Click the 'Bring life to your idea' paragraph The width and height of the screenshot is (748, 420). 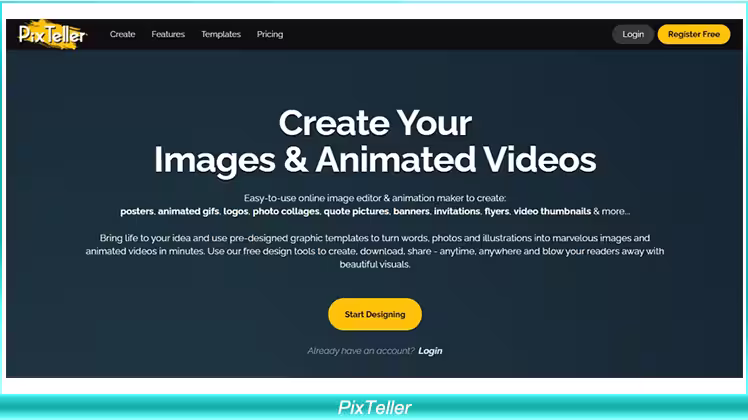coord(375,251)
